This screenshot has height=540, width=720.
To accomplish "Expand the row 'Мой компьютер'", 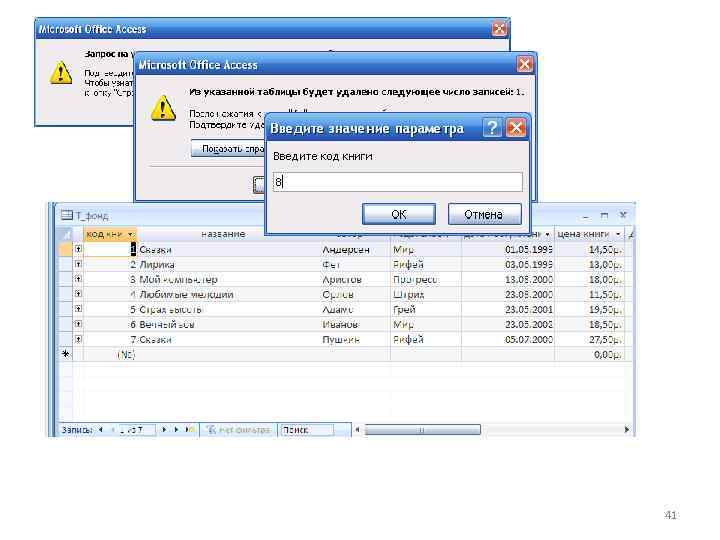I will pyautogui.click(x=79, y=279).
